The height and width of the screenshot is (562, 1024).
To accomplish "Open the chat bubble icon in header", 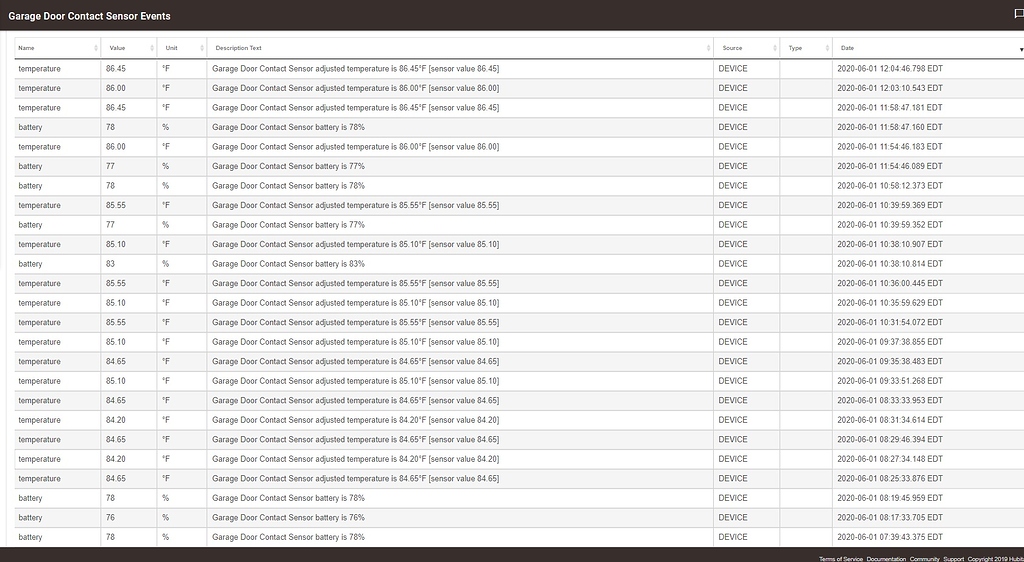I will (1019, 15).
